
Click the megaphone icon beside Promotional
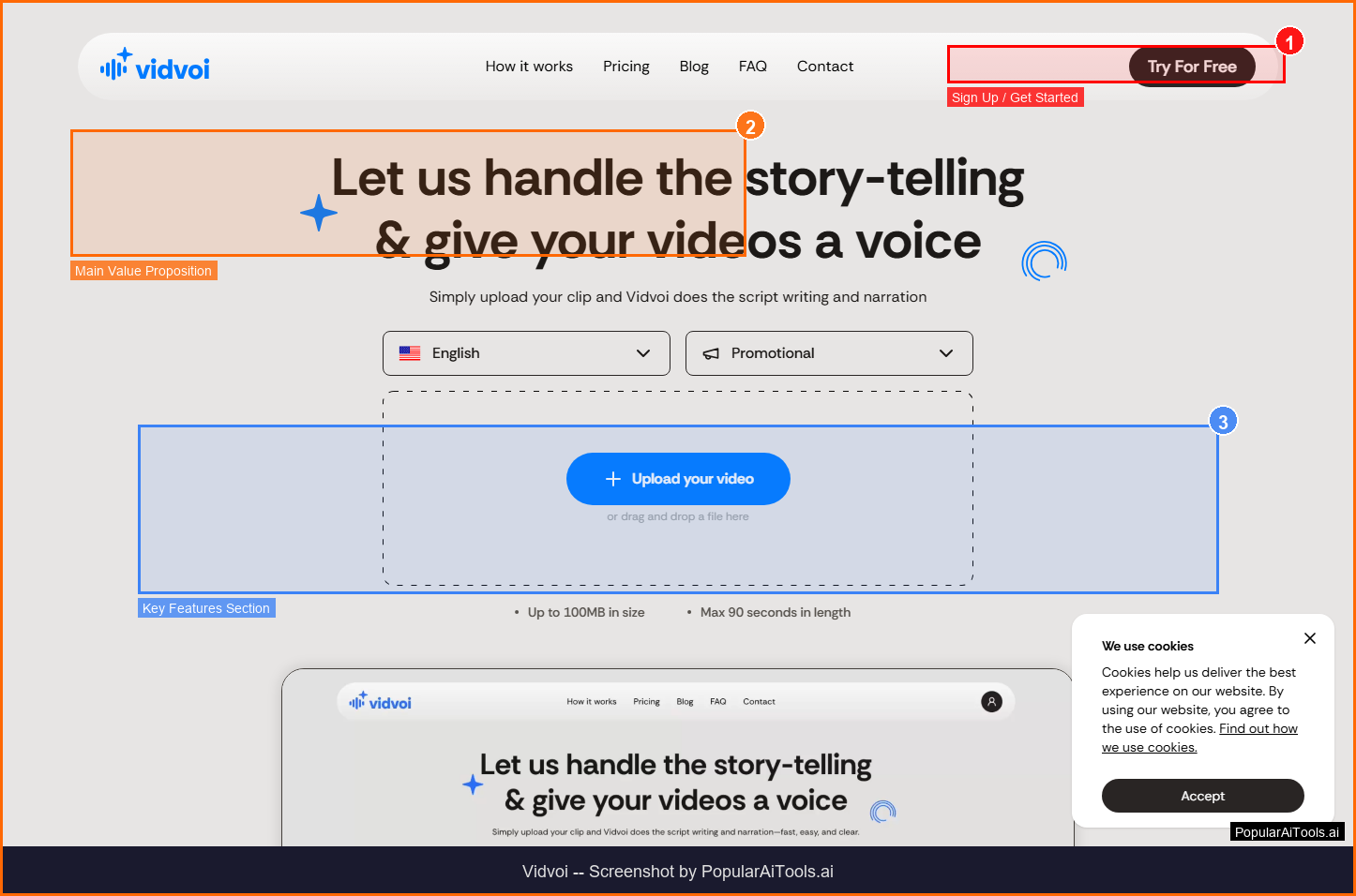pos(712,353)
